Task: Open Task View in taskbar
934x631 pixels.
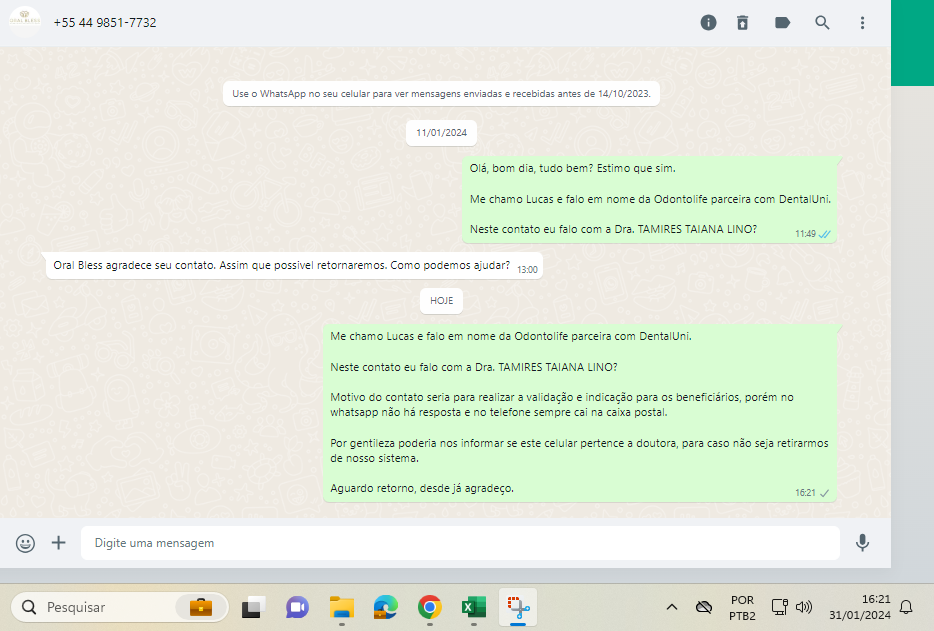Action: coord(253,607)
